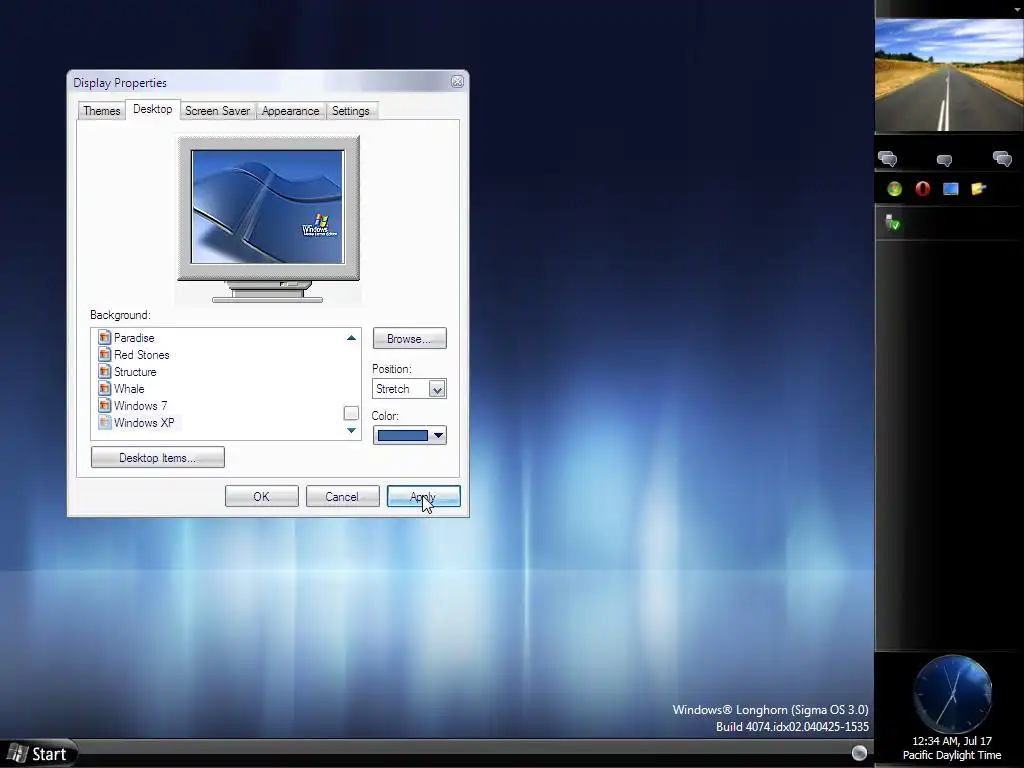Open the Start menu
This screenshot has width=1024, height=768.
pyautogui.click(x=38, y=754)
